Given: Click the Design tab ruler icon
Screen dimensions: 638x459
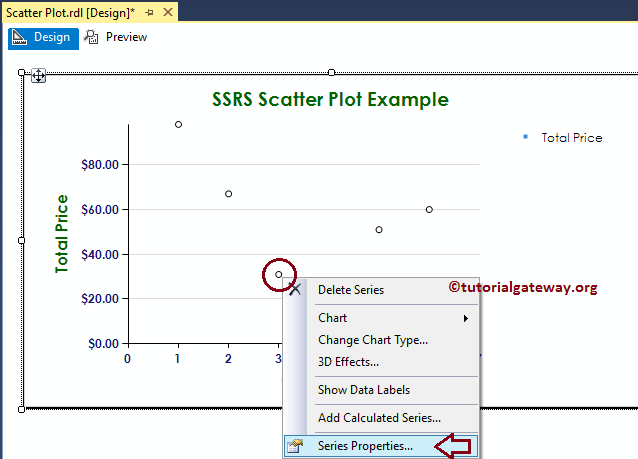Looking at the screenshot, I should [19, 37].
